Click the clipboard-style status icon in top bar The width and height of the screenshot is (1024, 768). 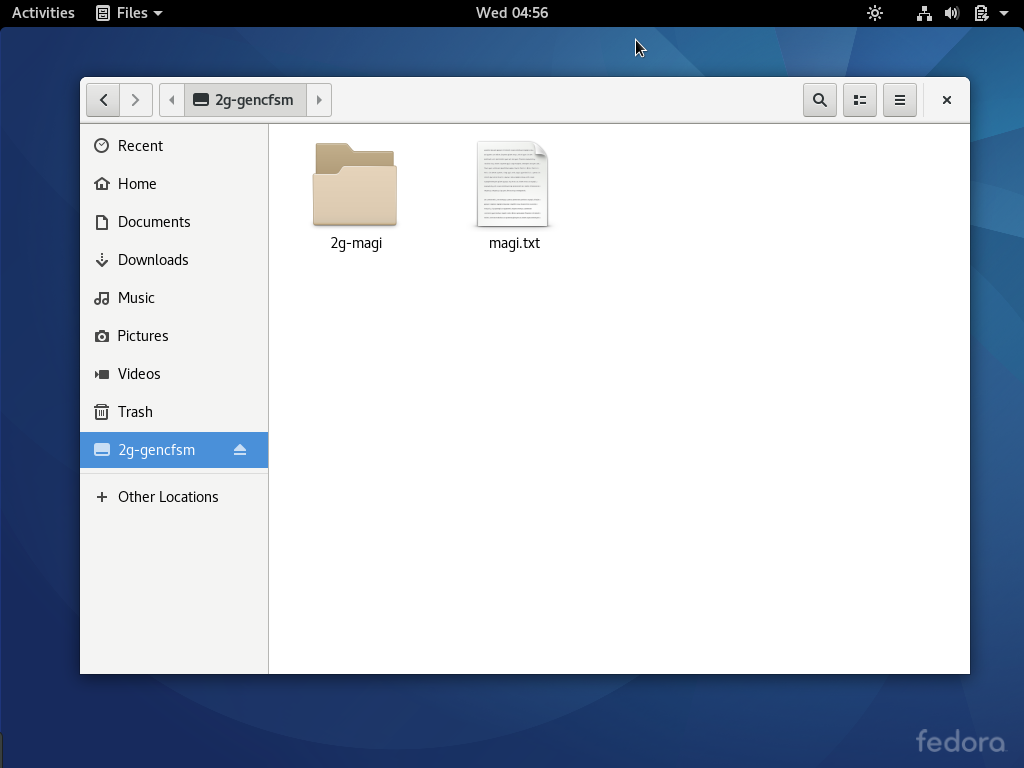(981, 13)
